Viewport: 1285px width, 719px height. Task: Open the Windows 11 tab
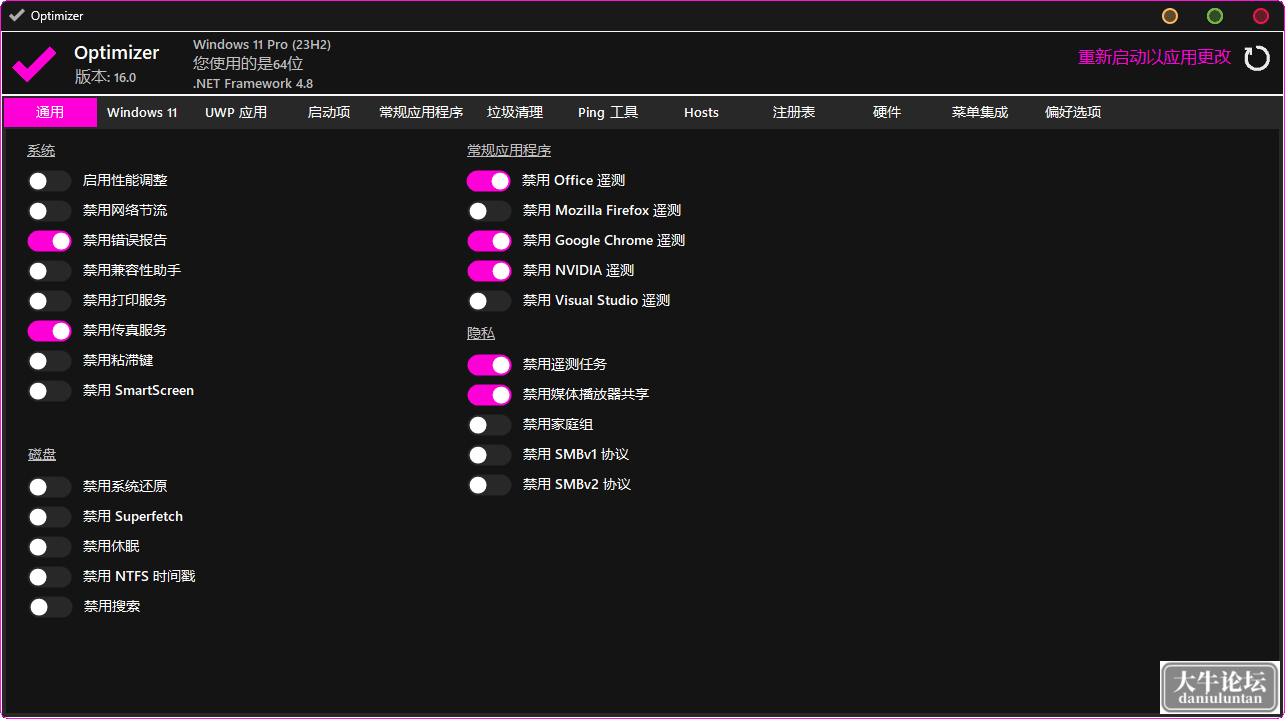[142, 112]
